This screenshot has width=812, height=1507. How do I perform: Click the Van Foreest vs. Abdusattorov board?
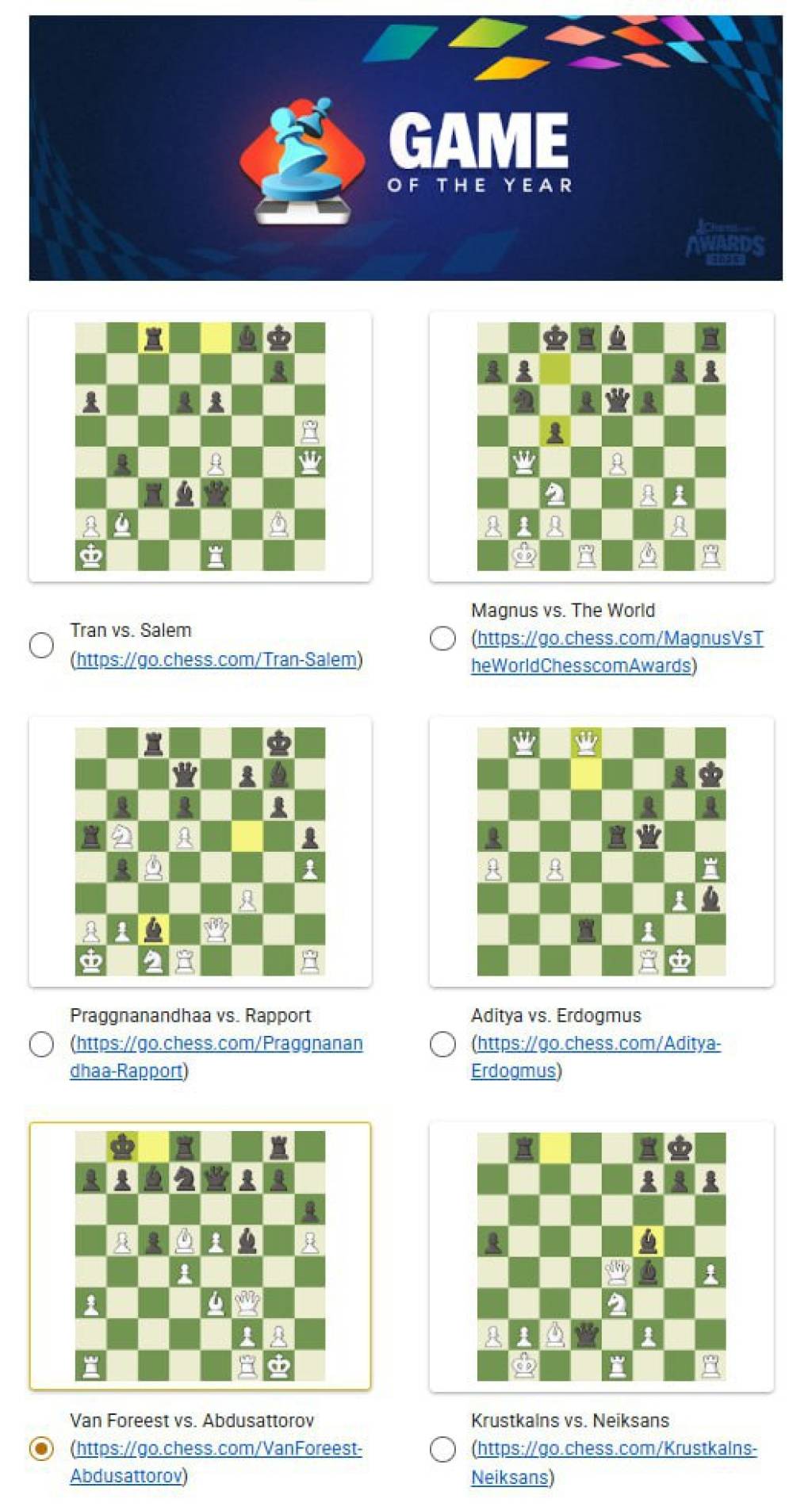tap(200, 1256)
